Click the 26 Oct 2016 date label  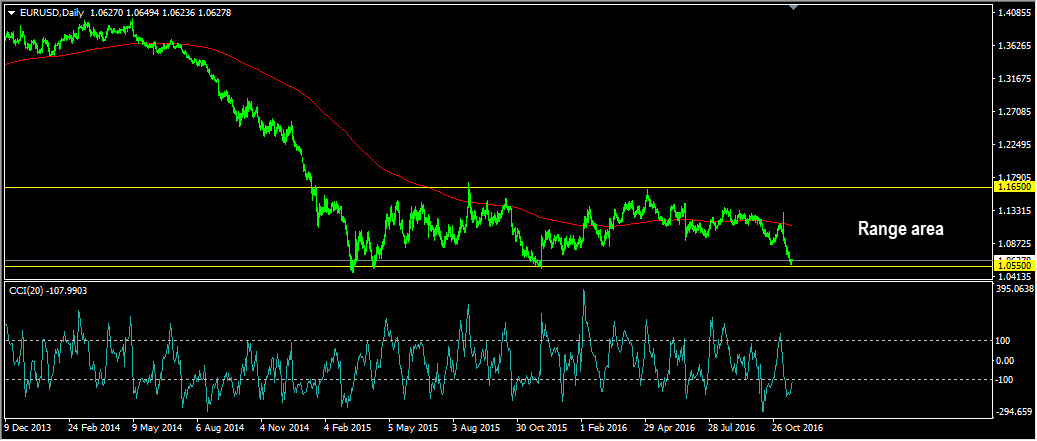[797, 428]
